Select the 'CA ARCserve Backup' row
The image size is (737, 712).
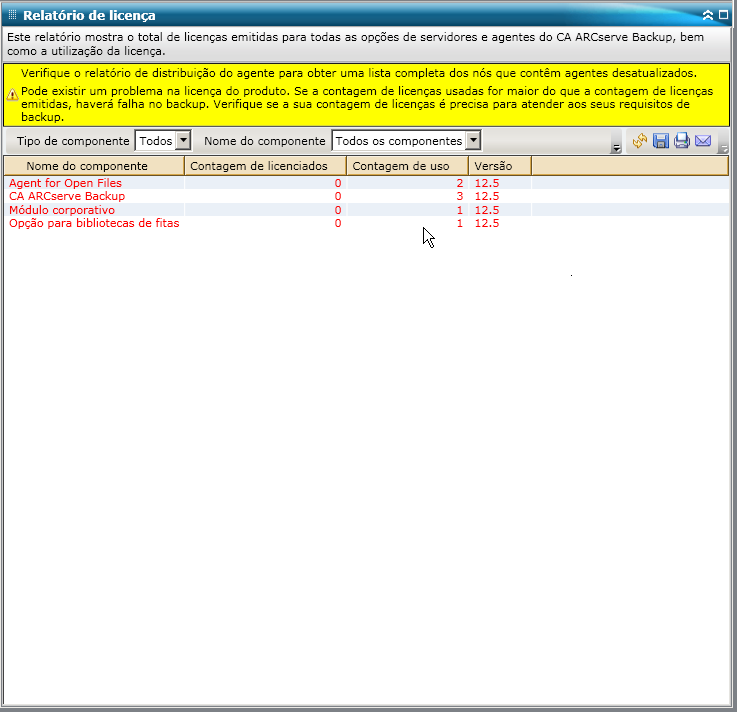point(366,196)
